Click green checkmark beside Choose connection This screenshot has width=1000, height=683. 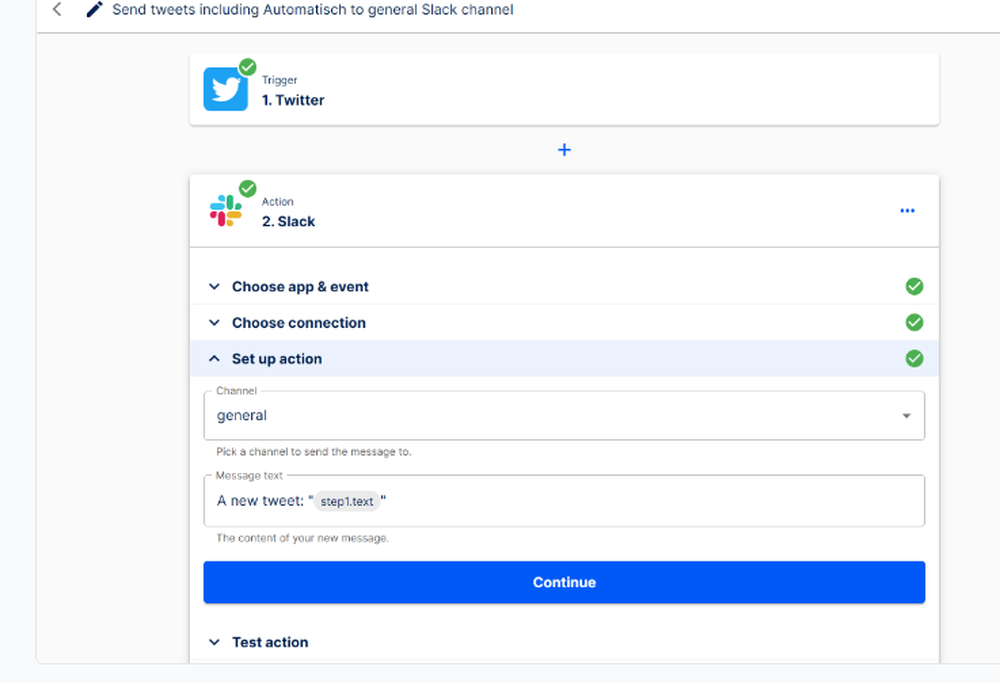click(914, 323)
